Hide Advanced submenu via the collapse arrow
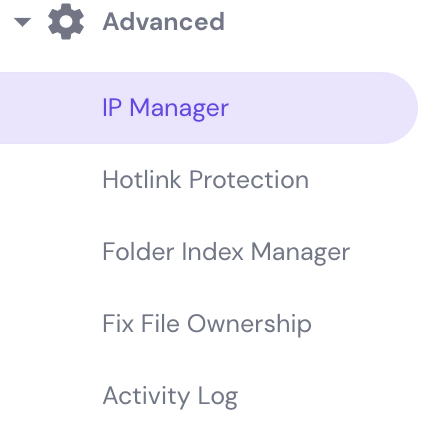The image size is (436, 438). coord(23,22)
